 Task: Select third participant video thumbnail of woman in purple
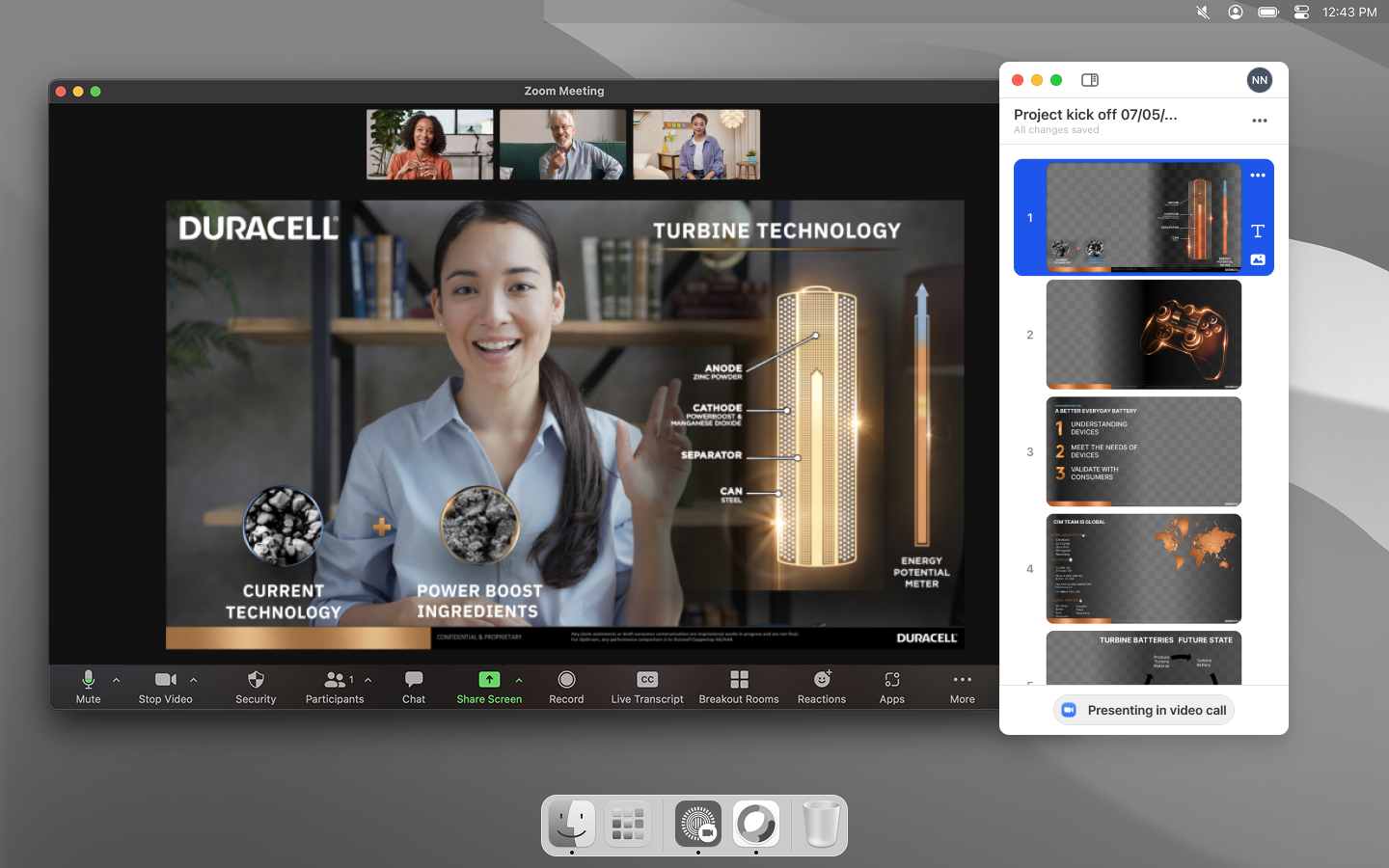[696, 145]
